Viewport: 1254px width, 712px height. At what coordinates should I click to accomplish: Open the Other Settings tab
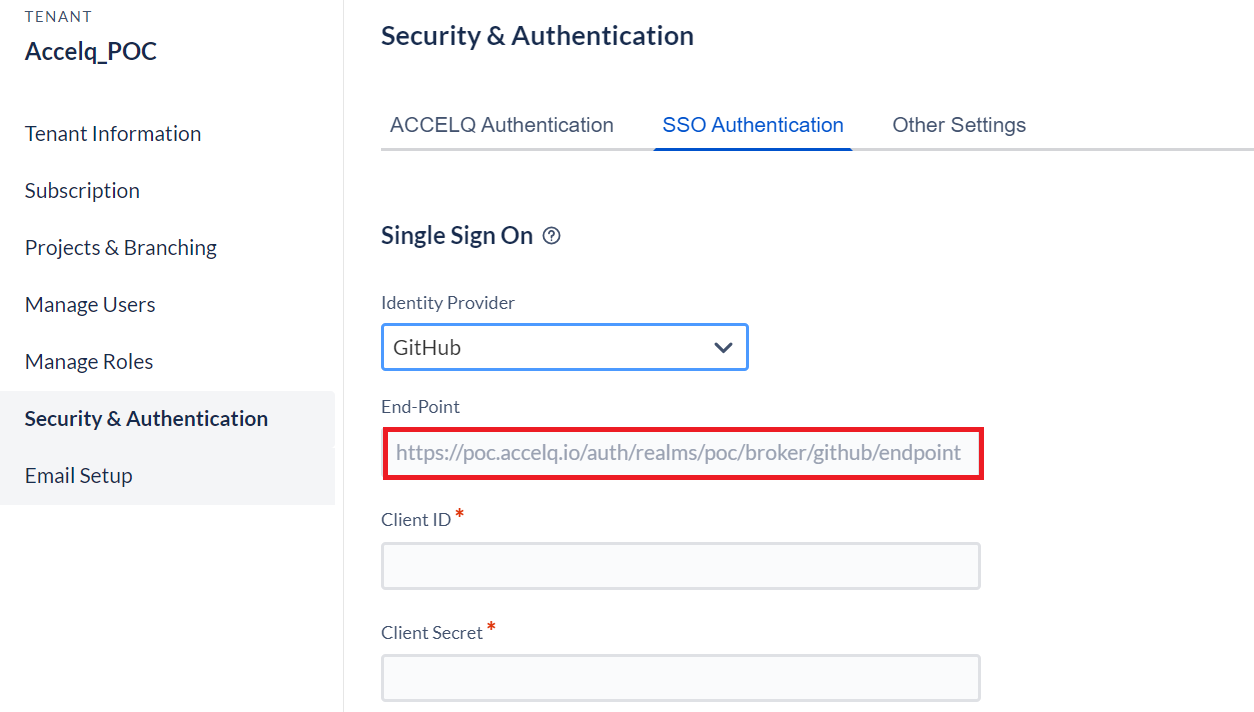pos(959,125)
